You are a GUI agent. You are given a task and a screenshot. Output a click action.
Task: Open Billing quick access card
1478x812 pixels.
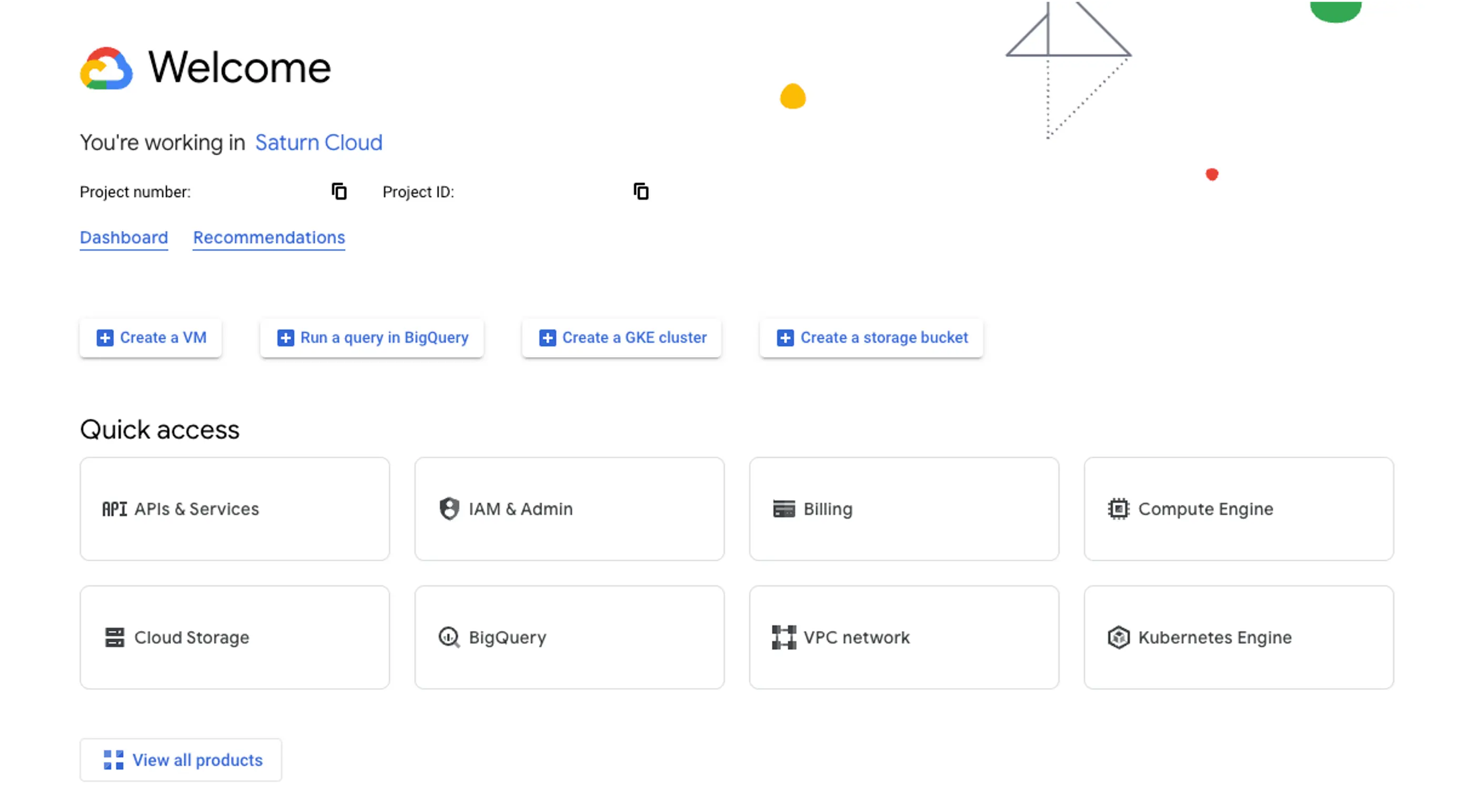click(x=903, y=509)
